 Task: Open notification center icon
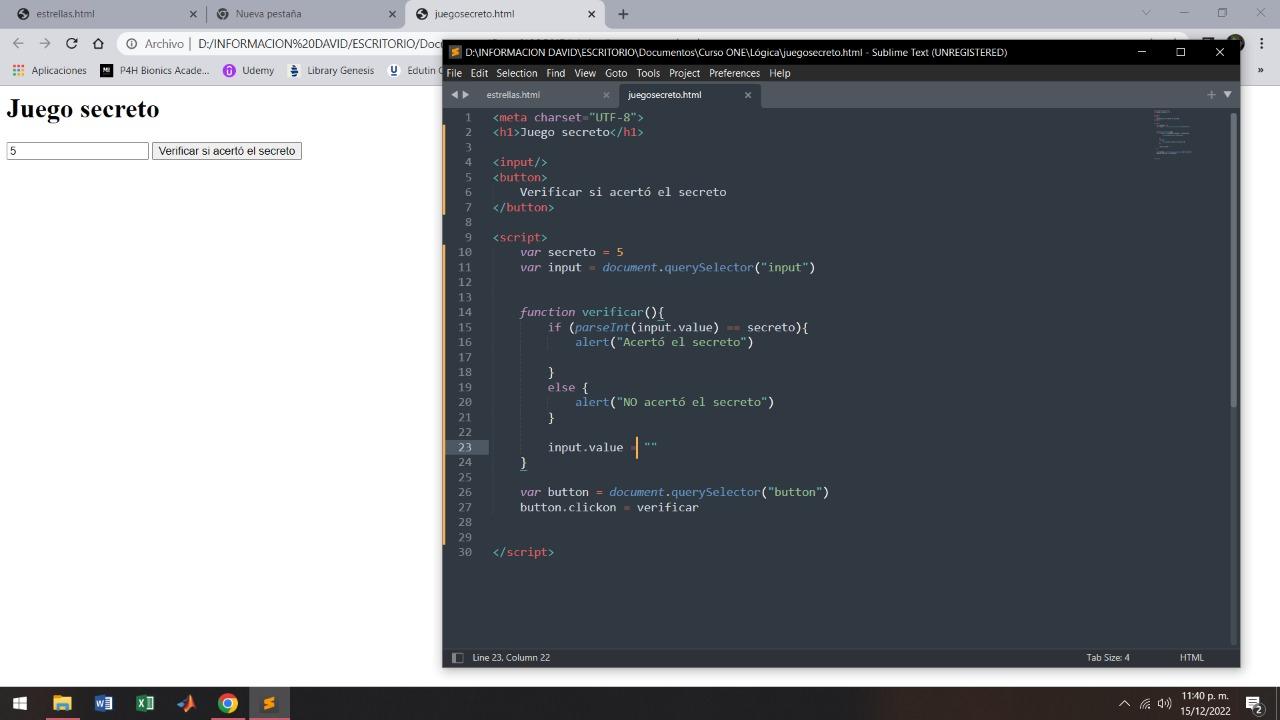(x=1254, y=703)
